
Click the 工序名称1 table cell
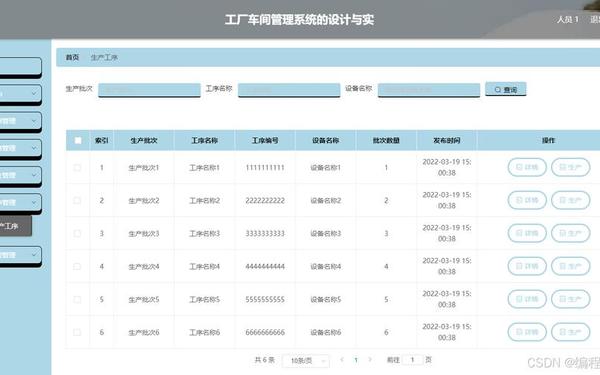tap(204, 168)
